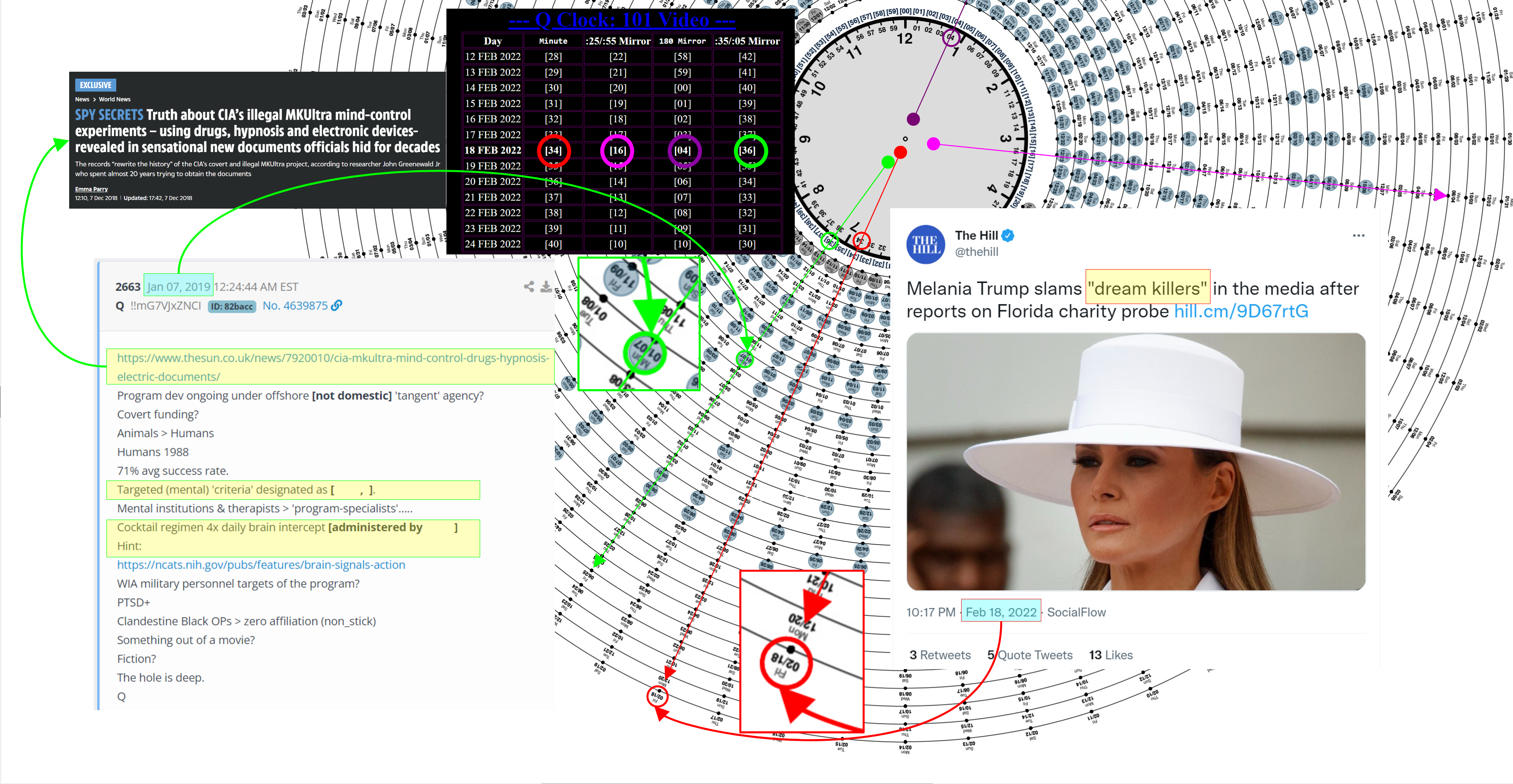1513x784 pixels.
Task: Click the 18 FEB 2022 row label
Action: tap(493, 150)
